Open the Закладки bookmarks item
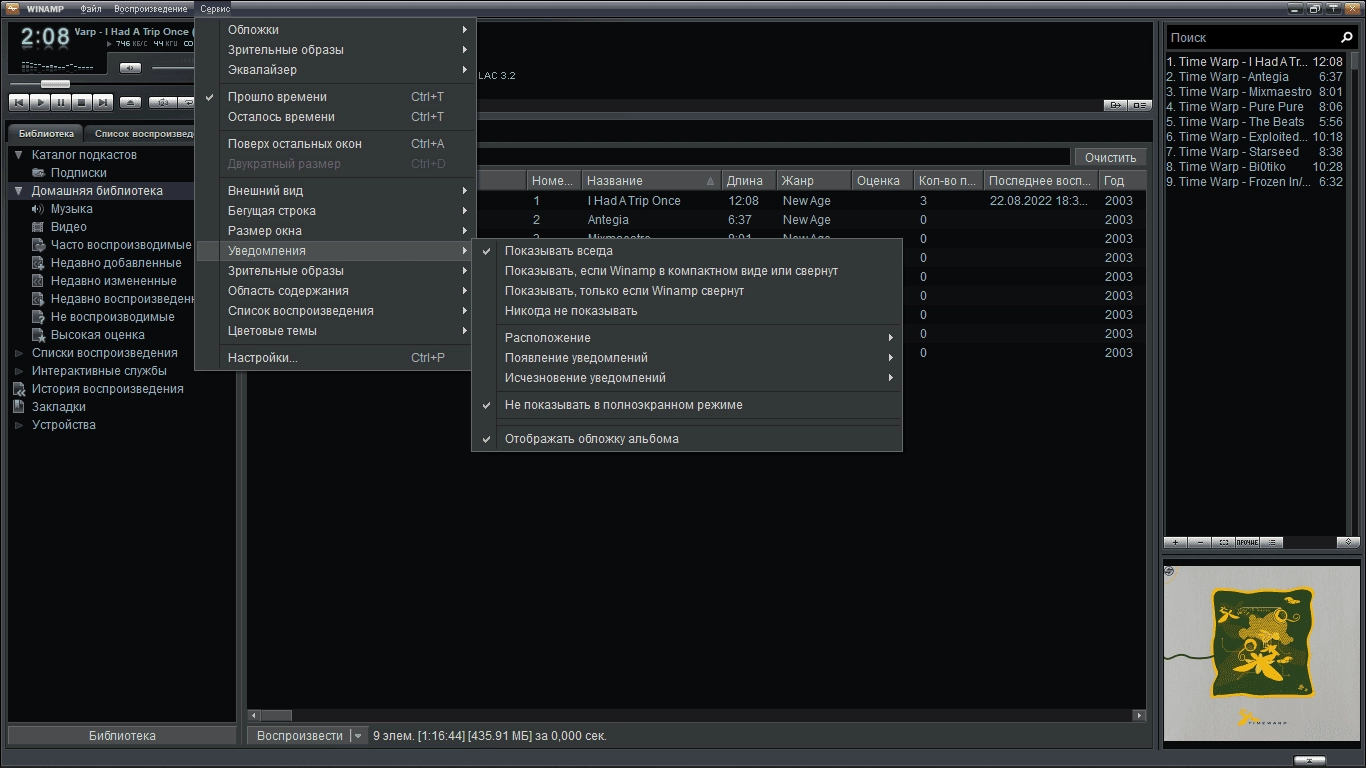 coord(59,407)
